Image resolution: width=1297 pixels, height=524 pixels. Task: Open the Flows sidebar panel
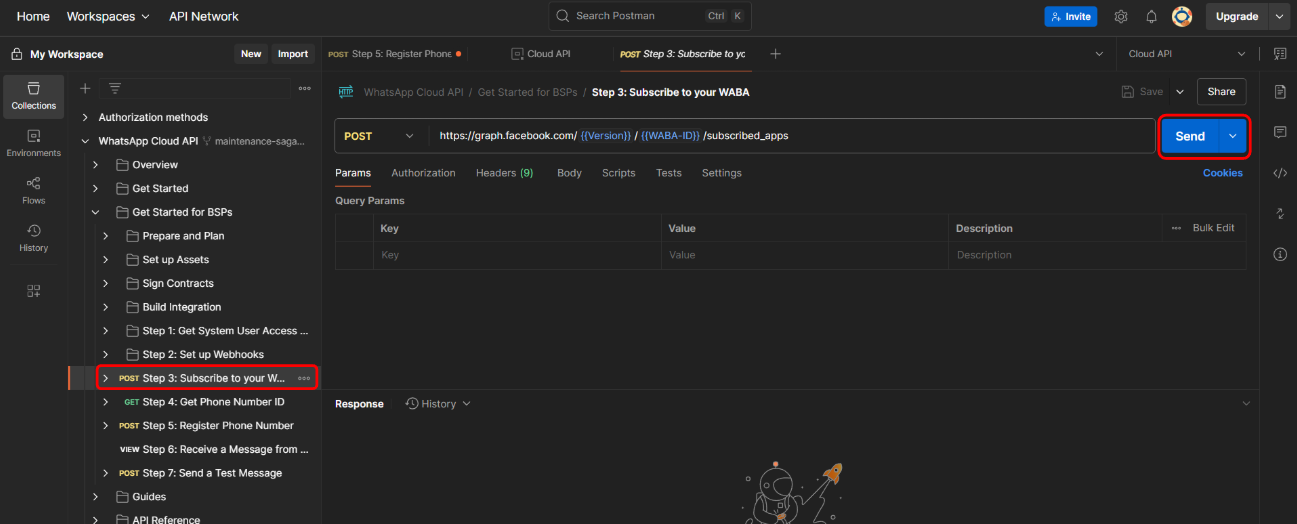tap(33, 190)
